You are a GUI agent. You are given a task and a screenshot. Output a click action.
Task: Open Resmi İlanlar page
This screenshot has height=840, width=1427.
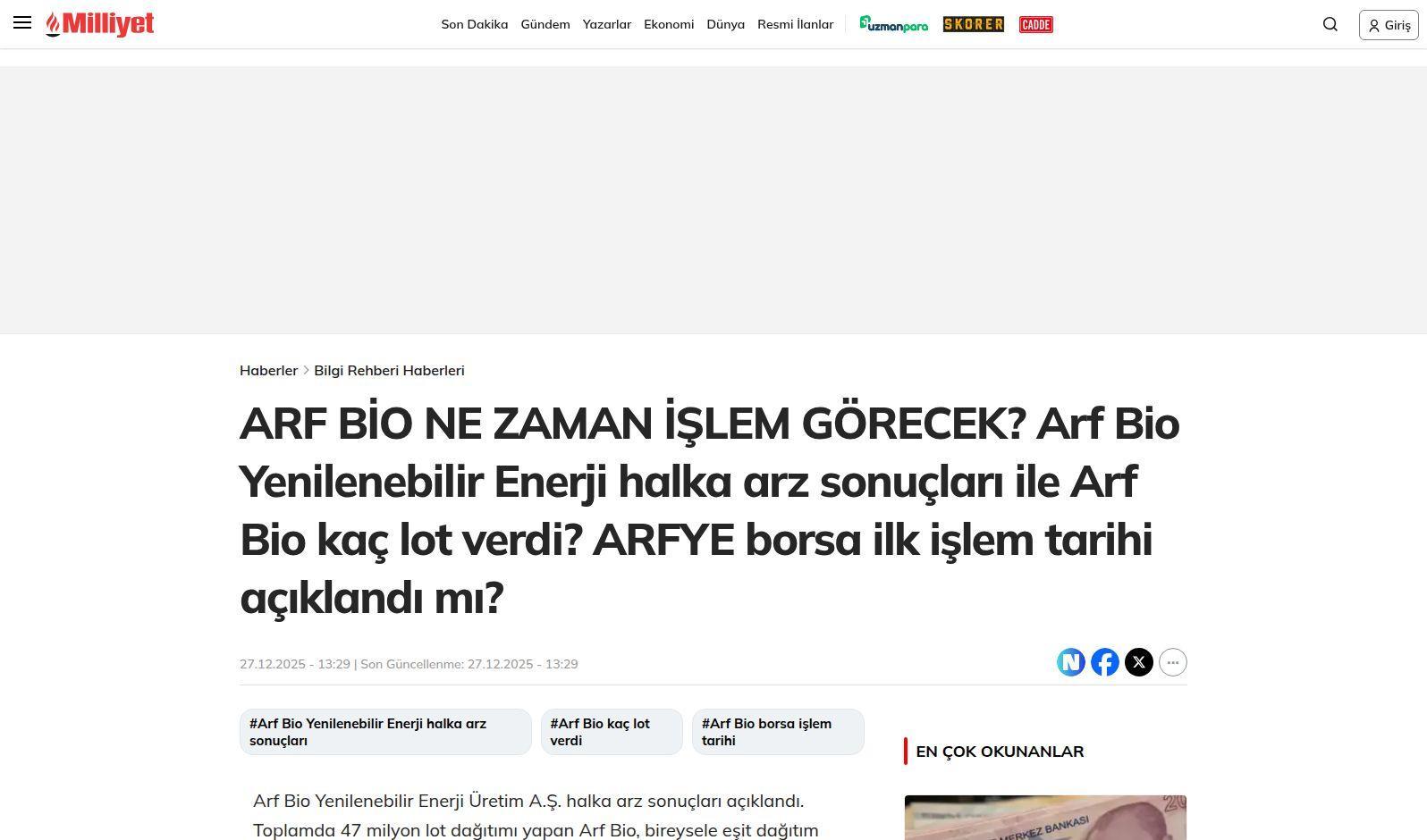(x=795, y=24)
